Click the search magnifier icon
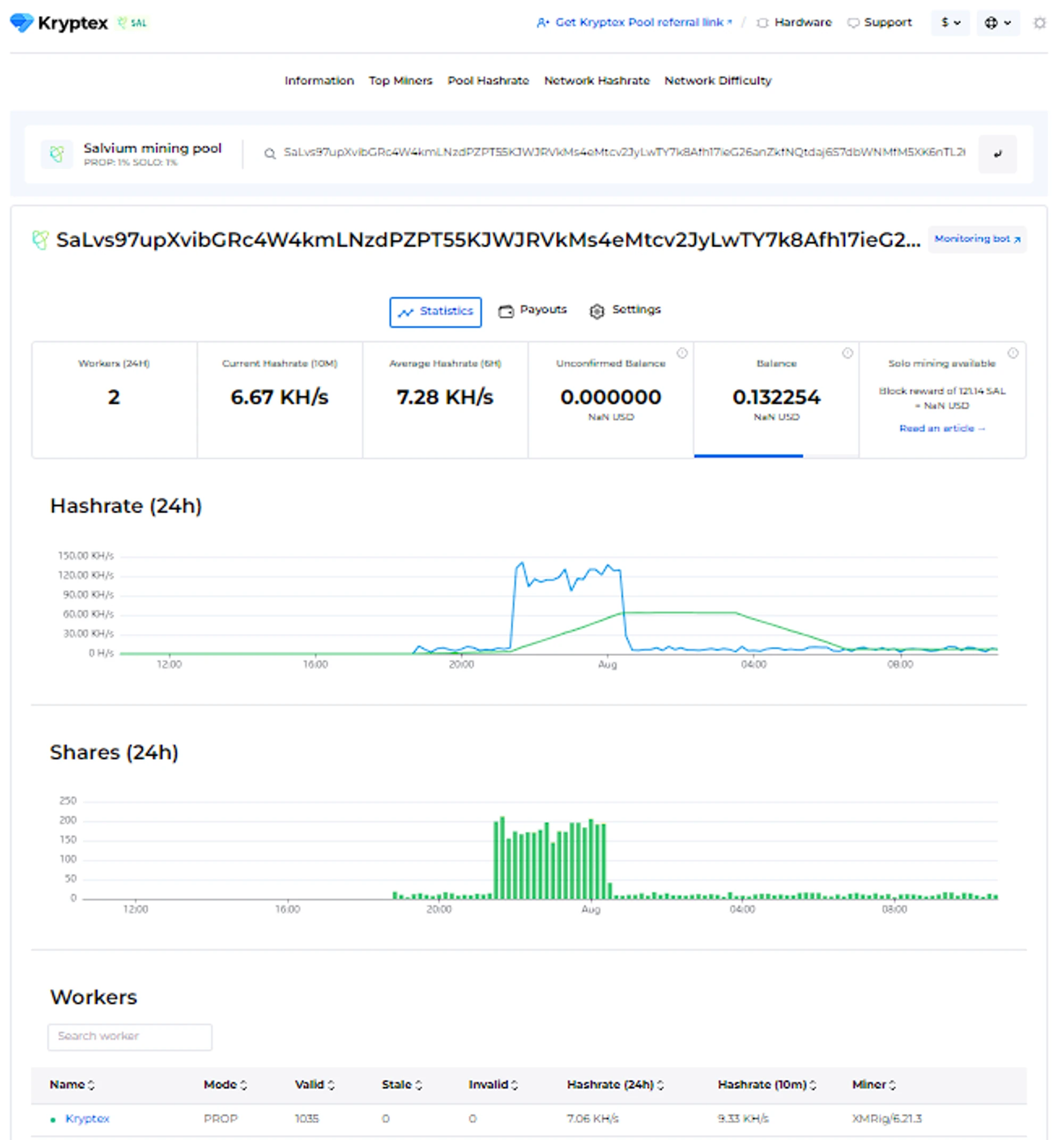 [270, 154]
